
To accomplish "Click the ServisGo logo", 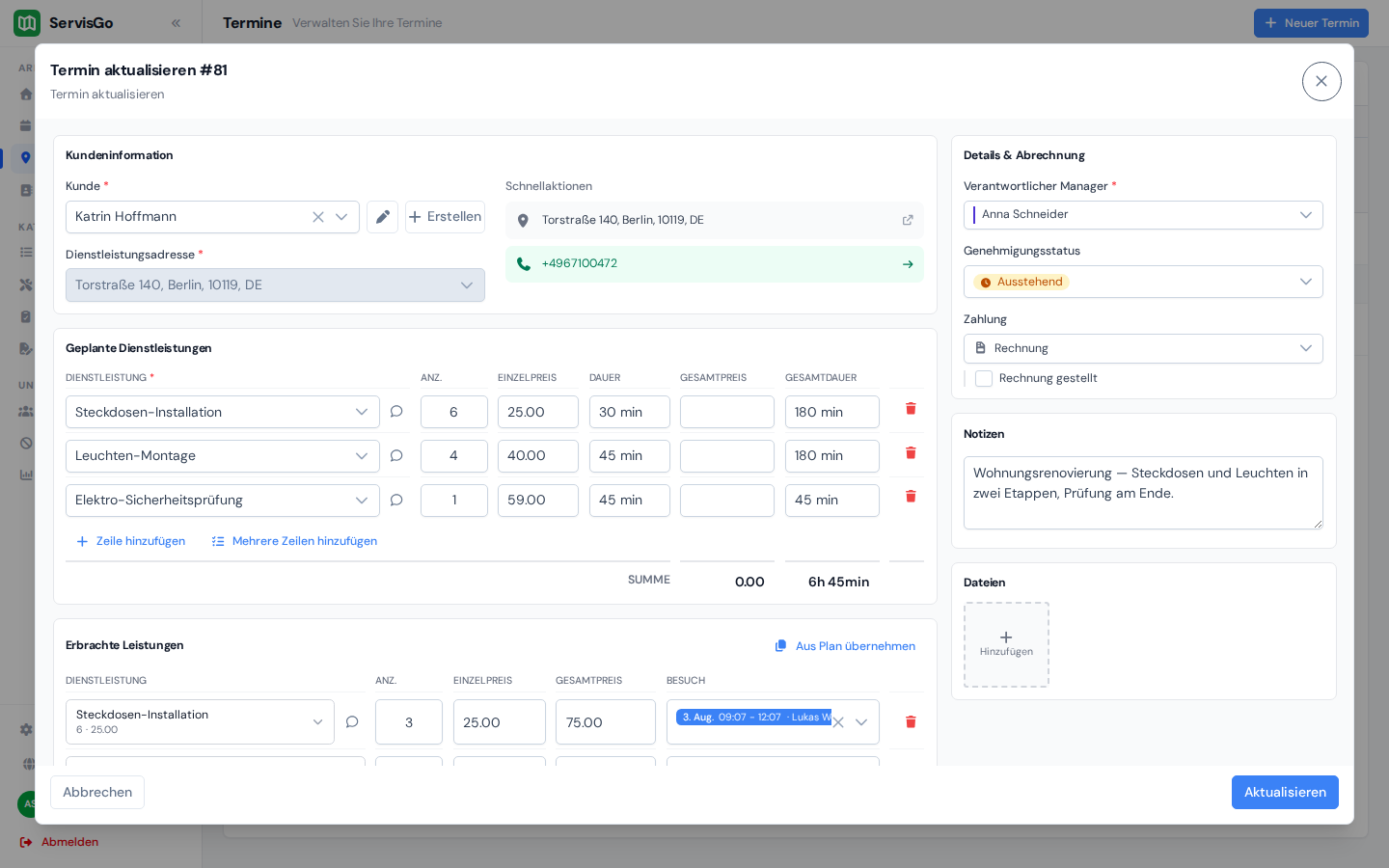I will (27, 23).
